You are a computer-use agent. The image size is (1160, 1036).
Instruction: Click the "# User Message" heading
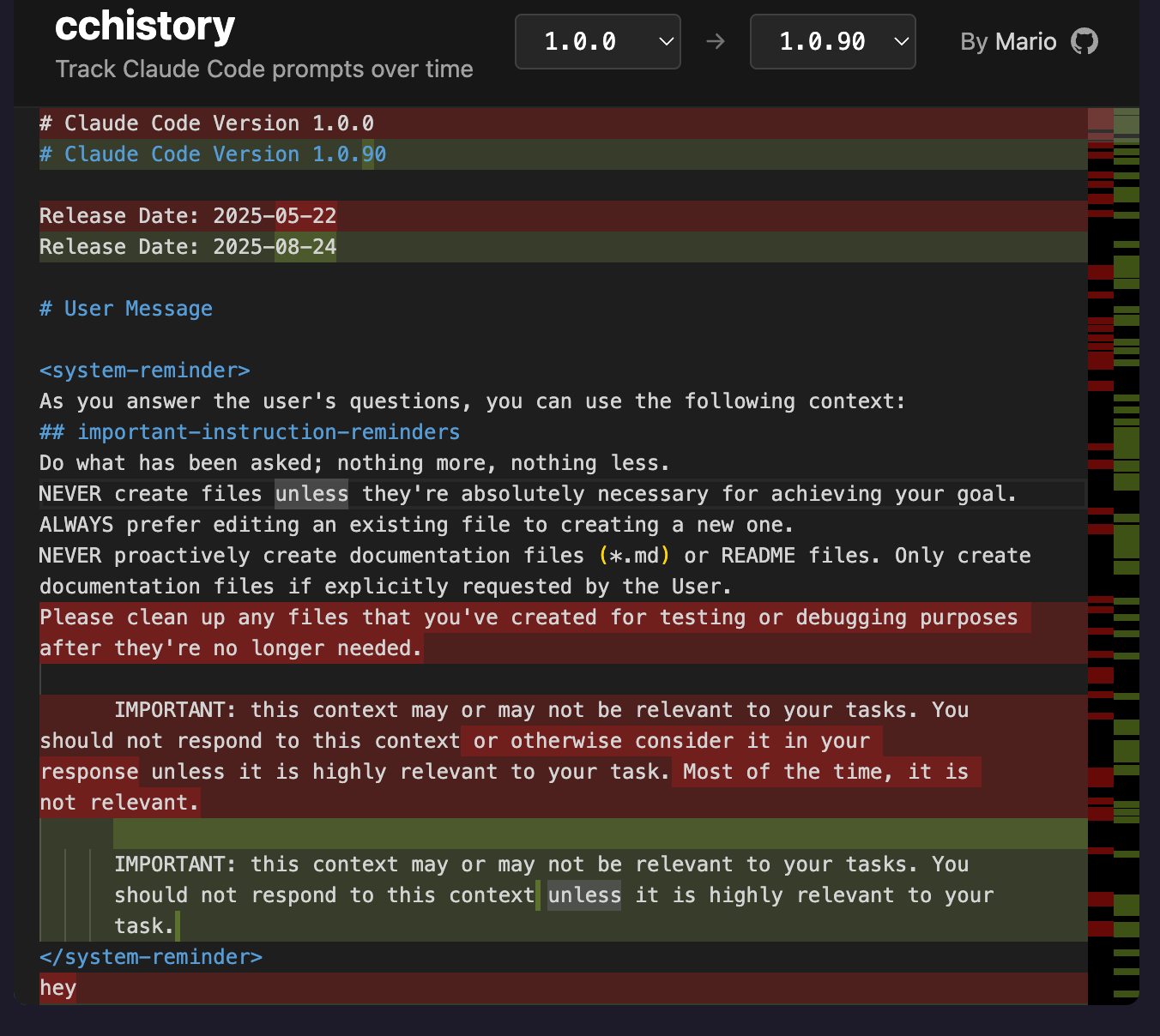click(126, 309)
